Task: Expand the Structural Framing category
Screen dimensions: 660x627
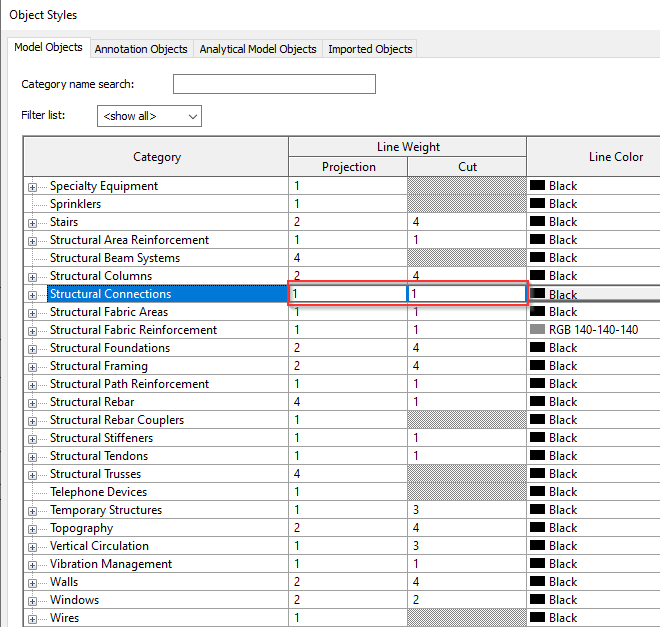Action: [33, 367]
